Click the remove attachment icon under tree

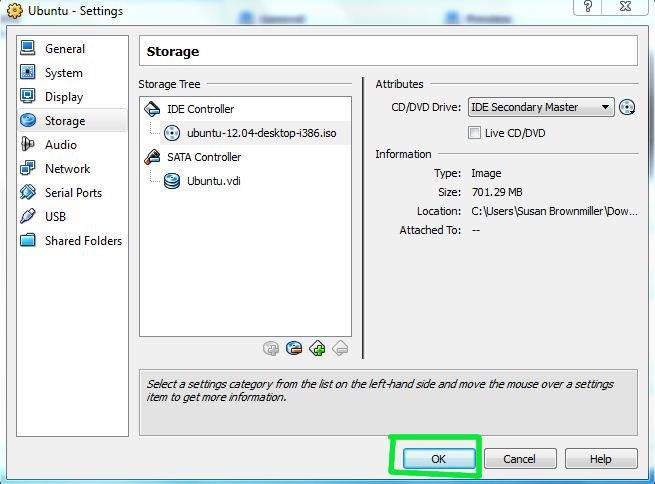294,348
